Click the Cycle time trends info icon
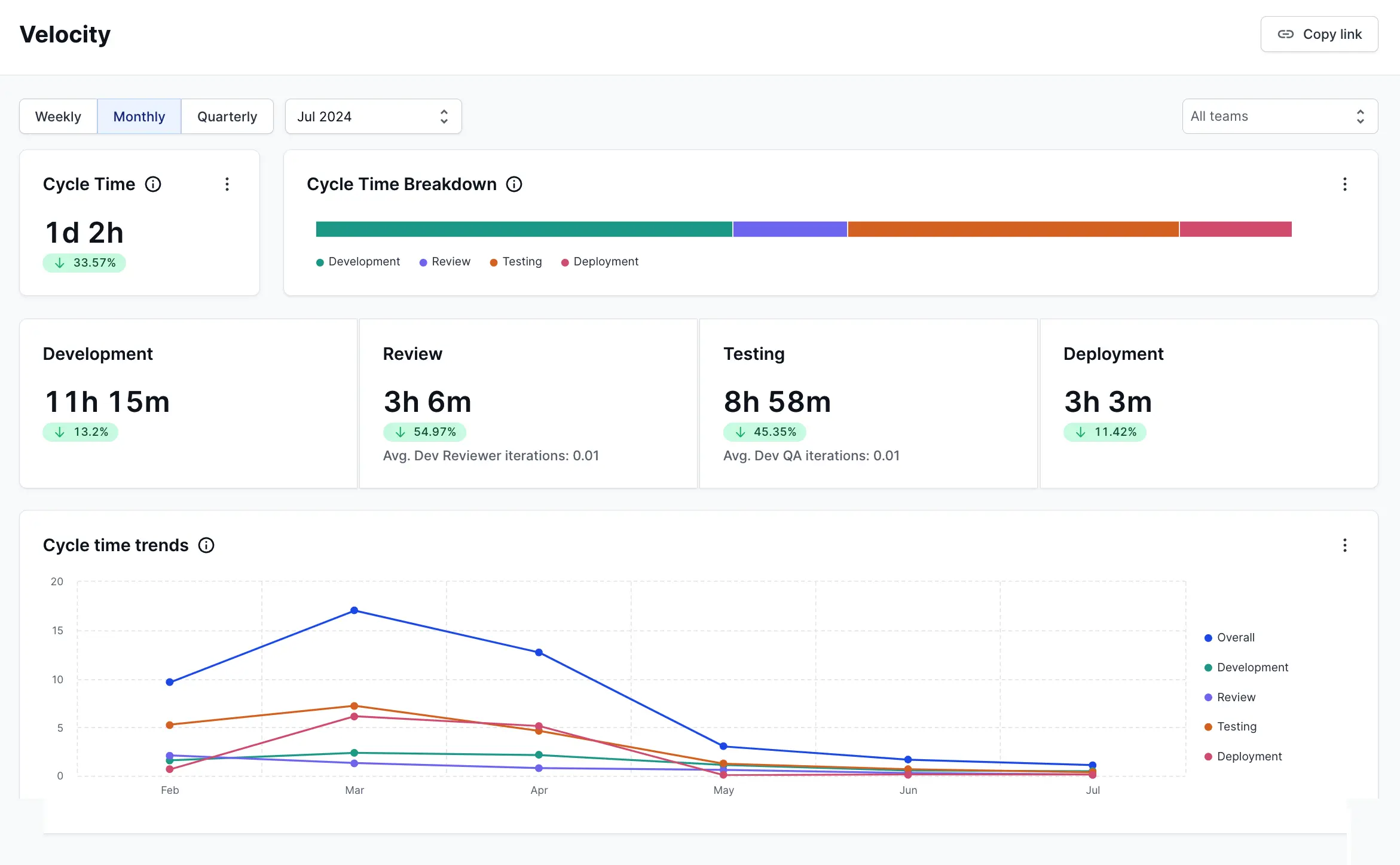 206,545
